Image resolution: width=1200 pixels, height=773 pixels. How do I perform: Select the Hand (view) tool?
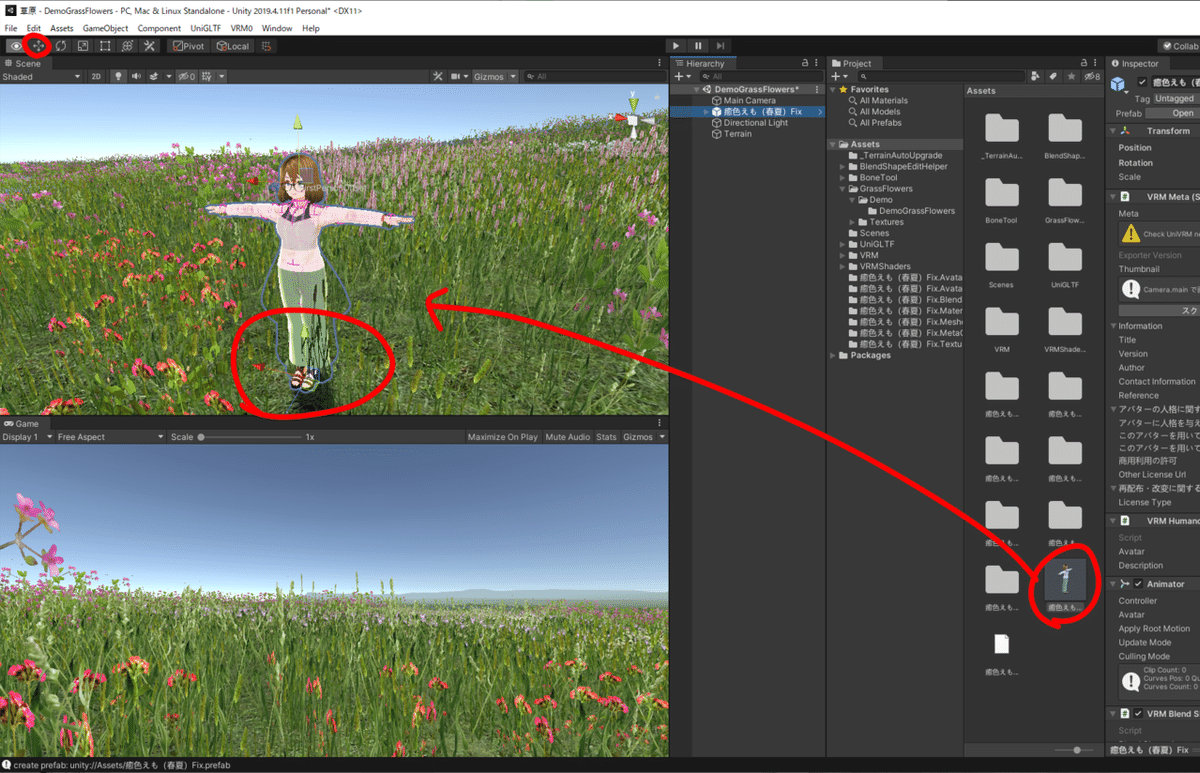coord(16,46)
